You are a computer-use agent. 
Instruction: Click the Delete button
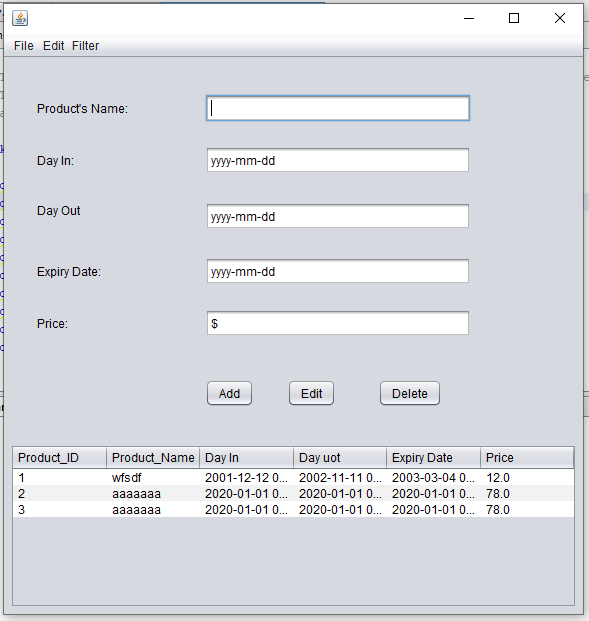pos(410,393)
